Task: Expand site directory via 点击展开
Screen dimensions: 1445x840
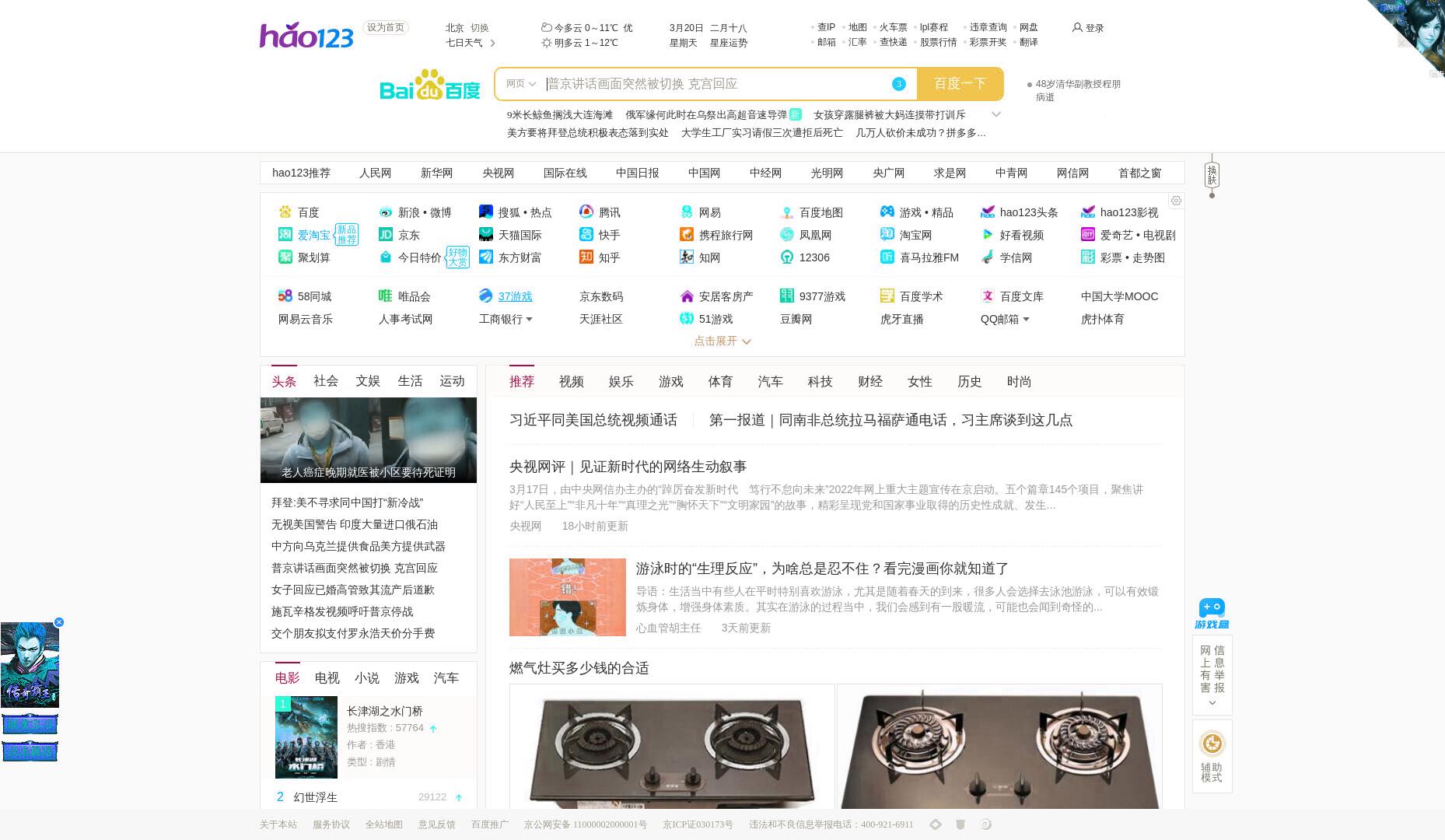Action: point(722,341)
